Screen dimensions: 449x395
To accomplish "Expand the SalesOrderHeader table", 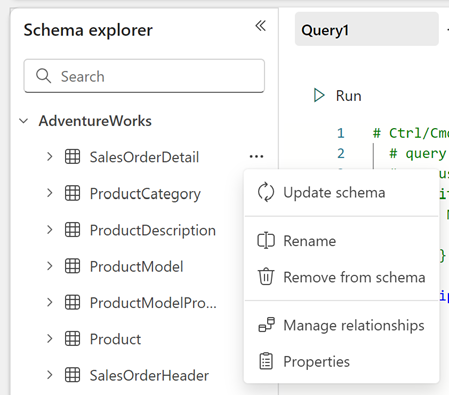I will click(50, 375).
